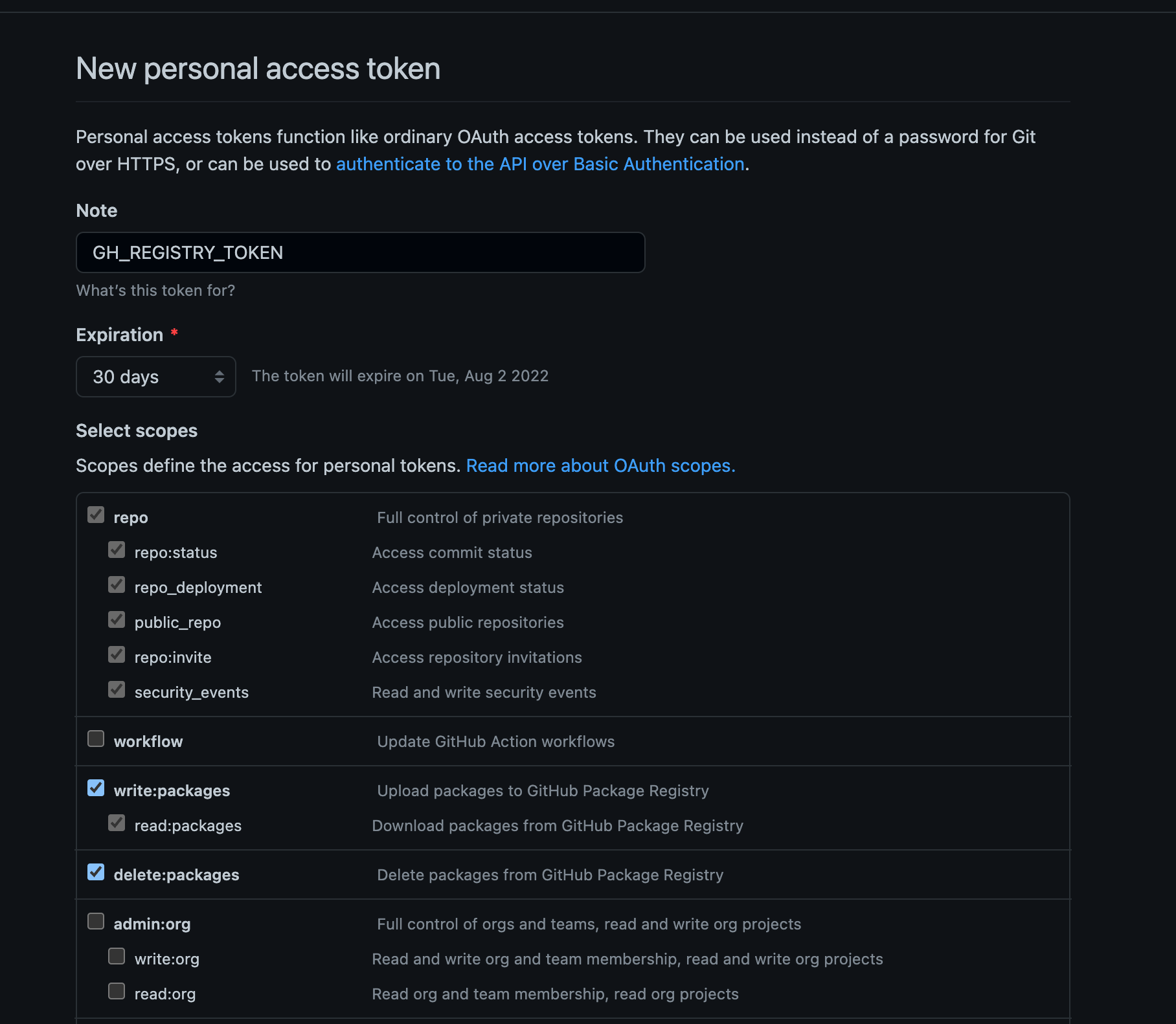Screen dimensions: 1176x1024
Task: Check the write:org scope
Action: click(117, 957)
